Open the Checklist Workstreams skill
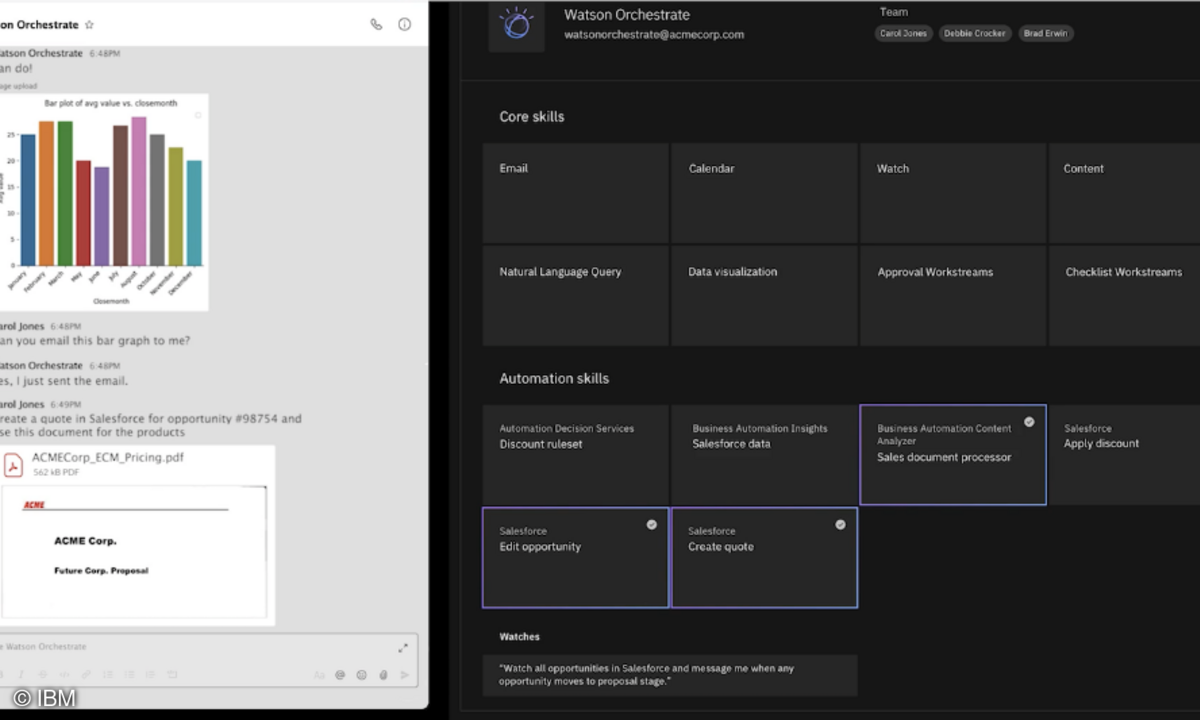 tap(1124, 296)
